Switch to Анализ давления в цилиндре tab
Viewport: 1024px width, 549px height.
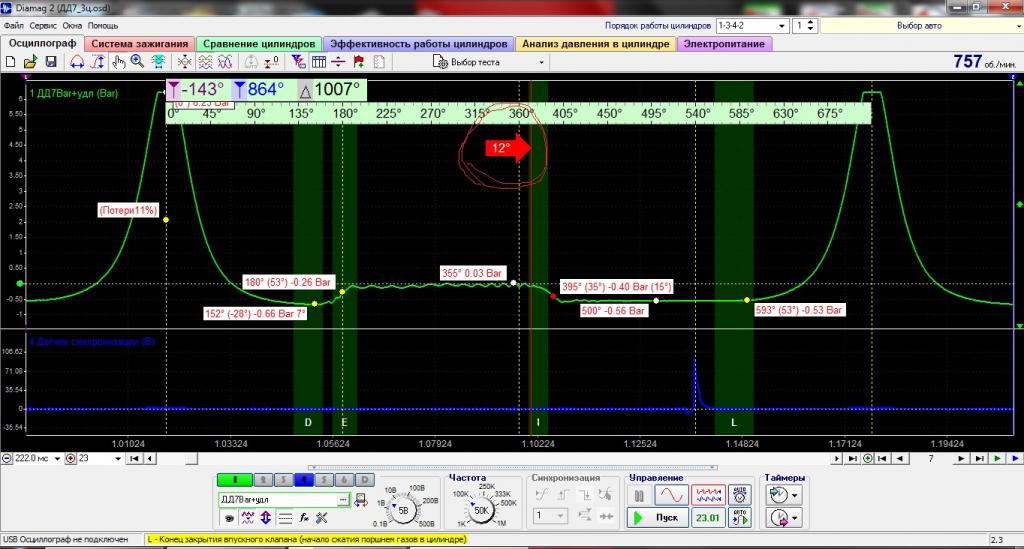(x=596, y=44)
